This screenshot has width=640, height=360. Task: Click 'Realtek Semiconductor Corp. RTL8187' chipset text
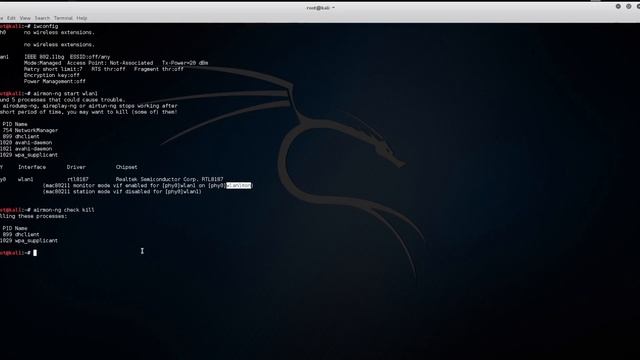(169, 179)
